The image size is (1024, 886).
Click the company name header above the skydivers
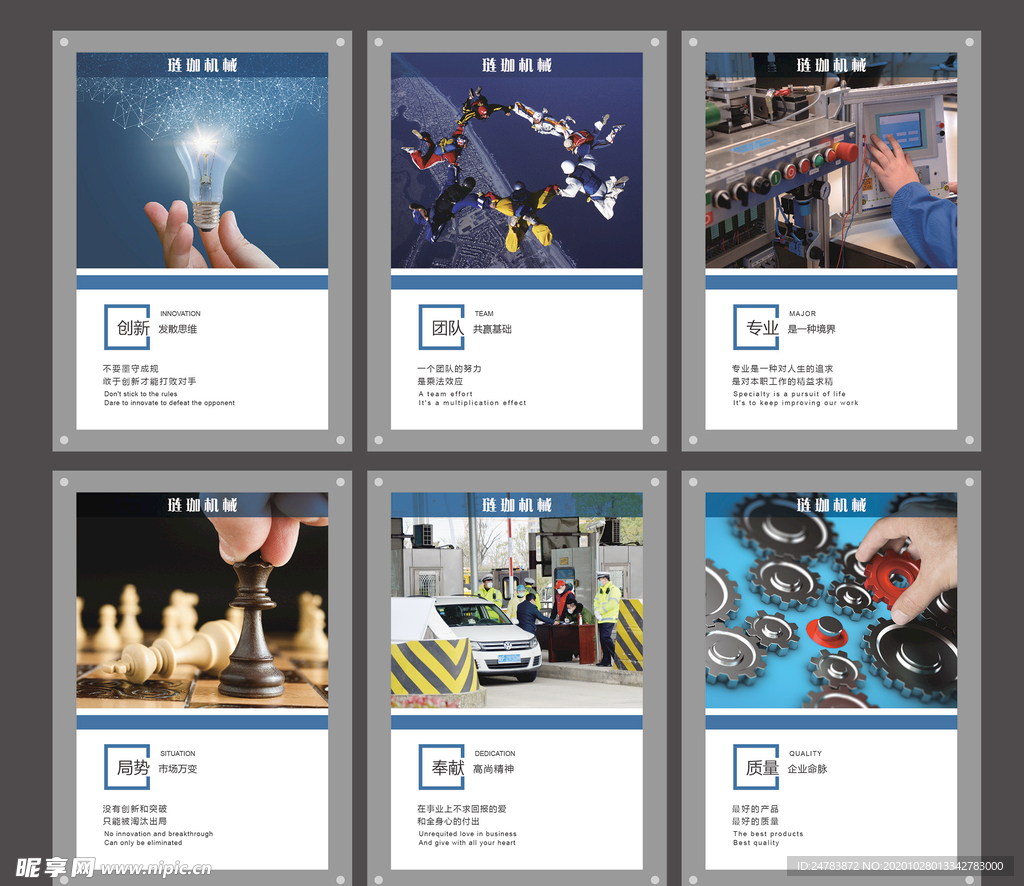517,65
